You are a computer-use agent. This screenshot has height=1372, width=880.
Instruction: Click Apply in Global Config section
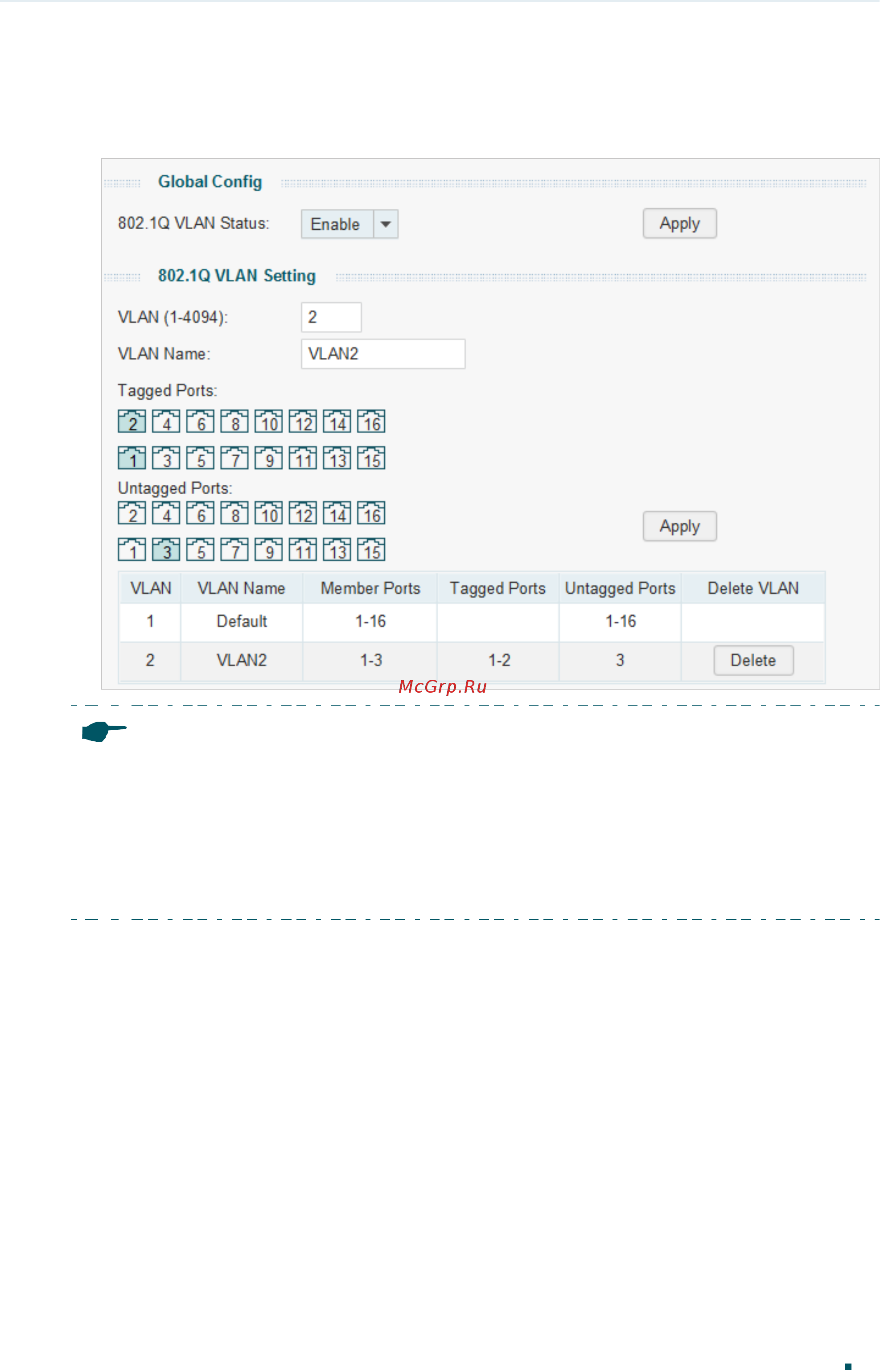pos(680,223)
